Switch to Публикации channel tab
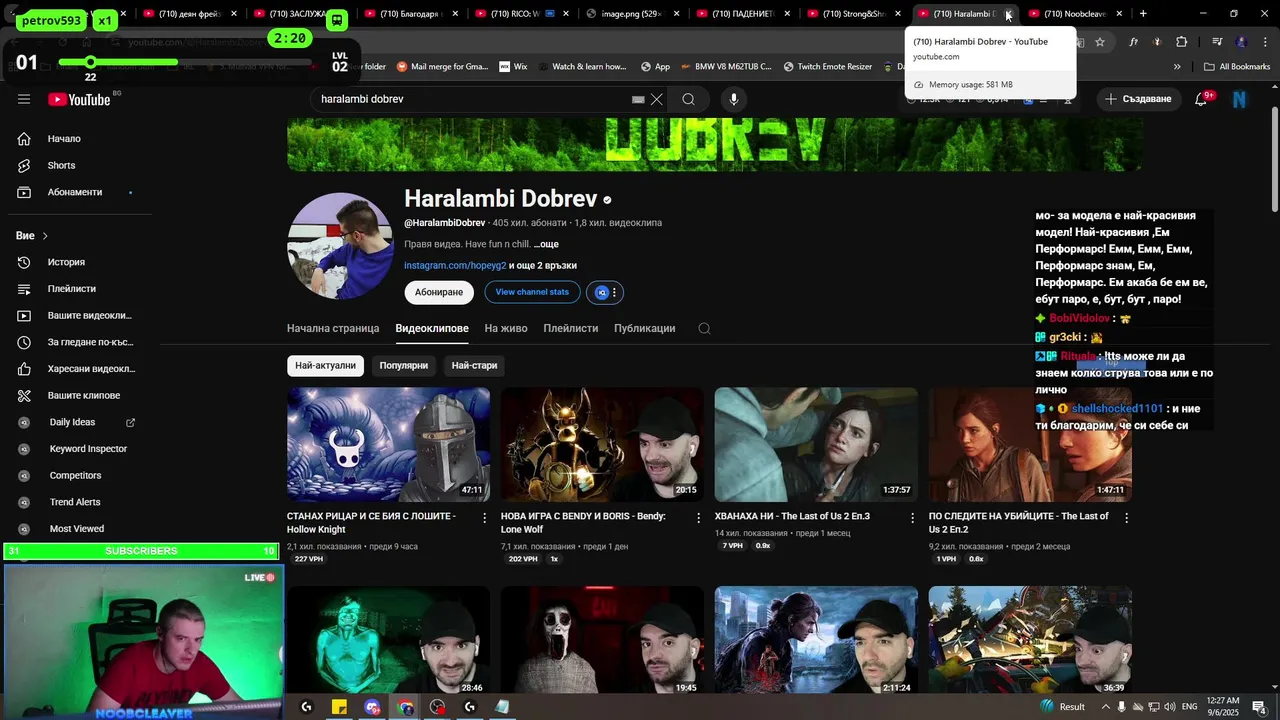1280x720 pixels. [645, 328]
